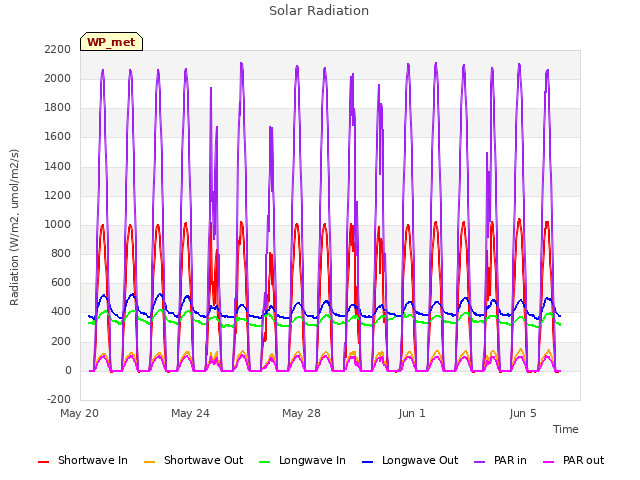The width and height of the screenshot is (640, 480).
Task: Click the 1800 y-axis tick label
Action: [58, 108]
